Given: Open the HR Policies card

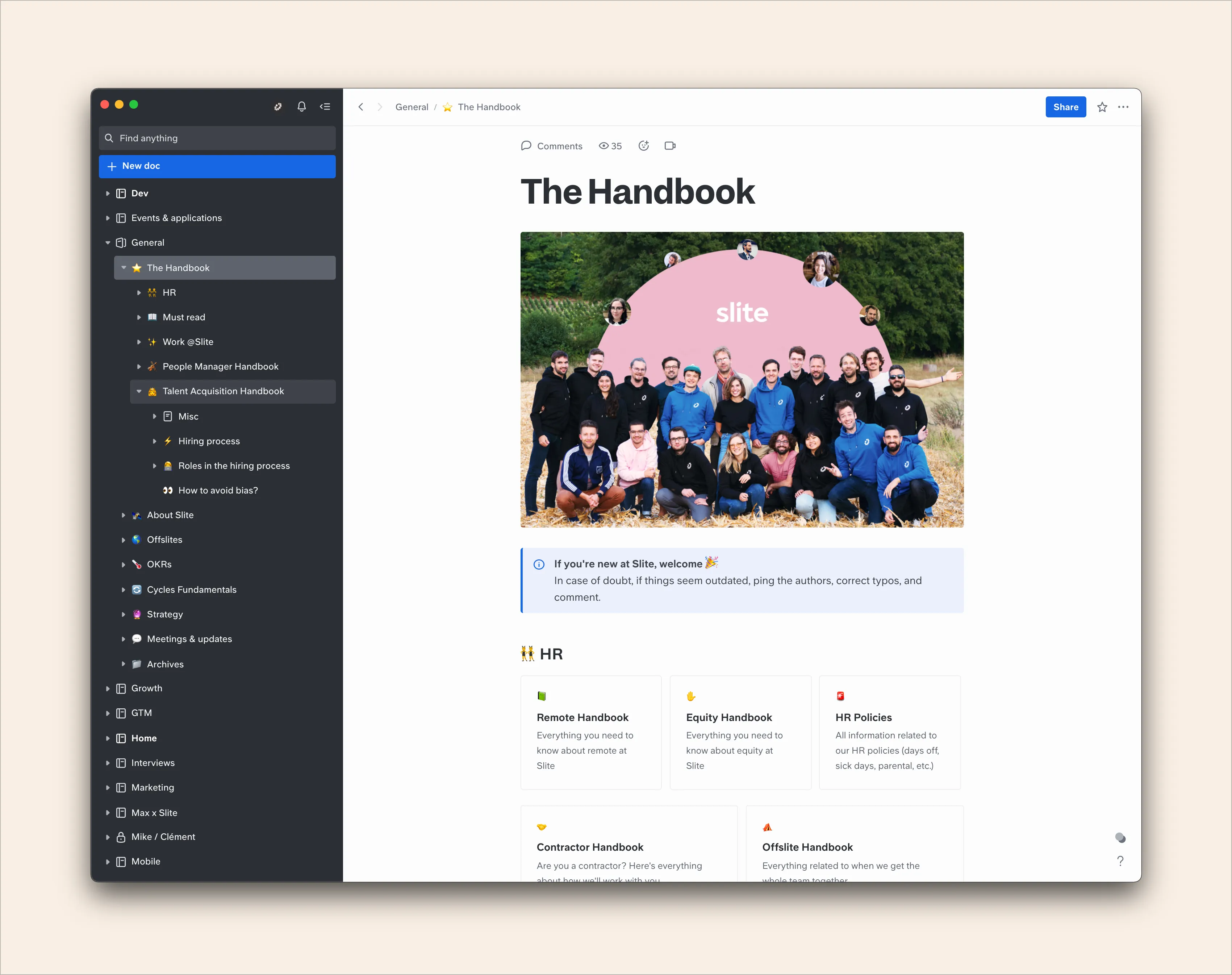Looking at the screenshot, I should (890, 732).
